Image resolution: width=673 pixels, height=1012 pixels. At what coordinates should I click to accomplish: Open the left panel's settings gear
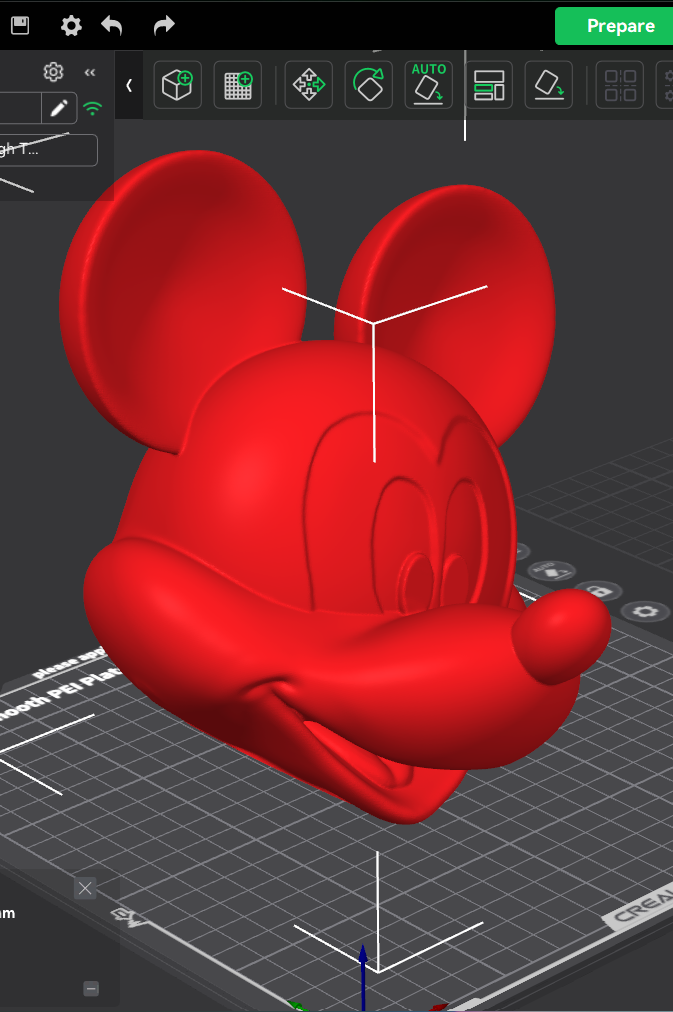coord(54,72)
